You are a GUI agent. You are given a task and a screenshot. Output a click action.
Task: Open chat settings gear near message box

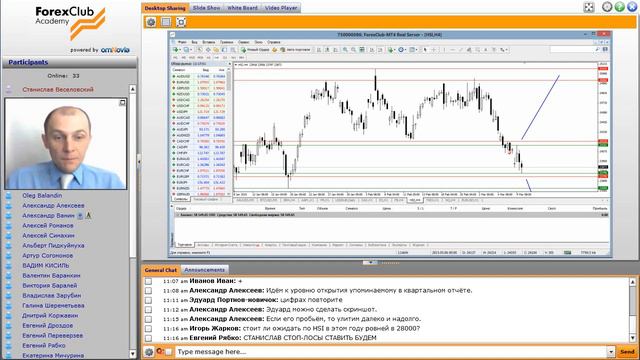149,352
